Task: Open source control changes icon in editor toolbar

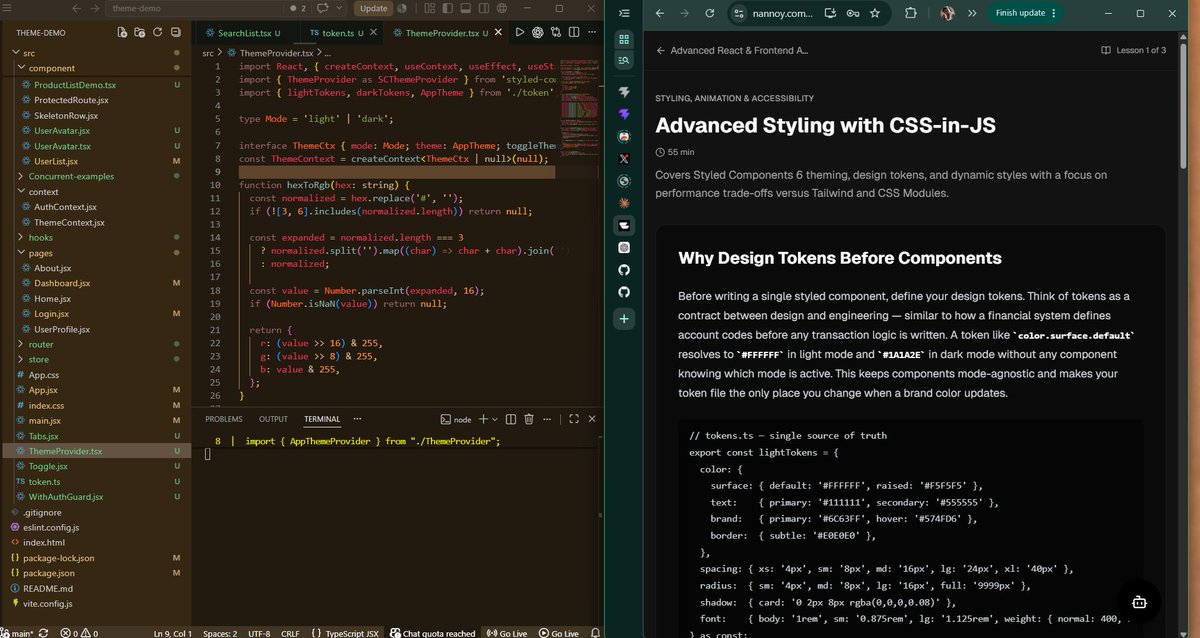Action: pos(555,32)
